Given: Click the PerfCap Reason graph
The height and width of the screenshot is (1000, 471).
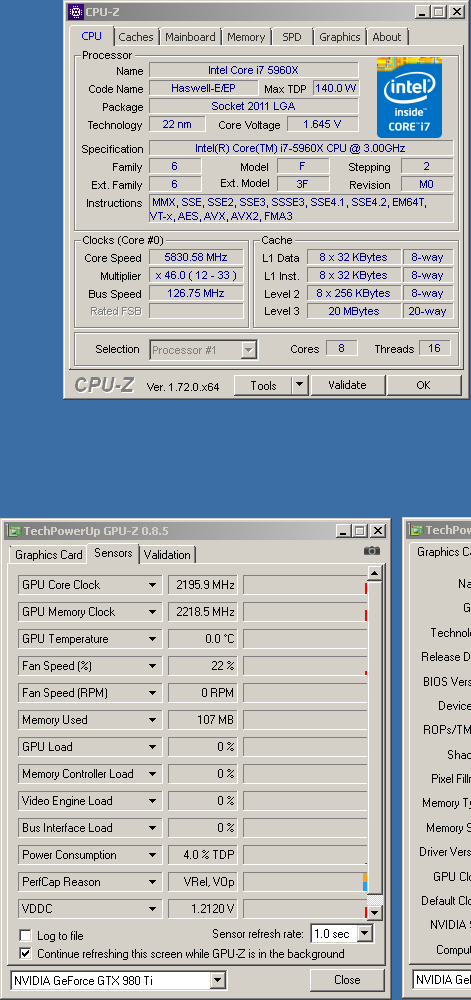Looking at the screenshot, I should pos(305,882).
